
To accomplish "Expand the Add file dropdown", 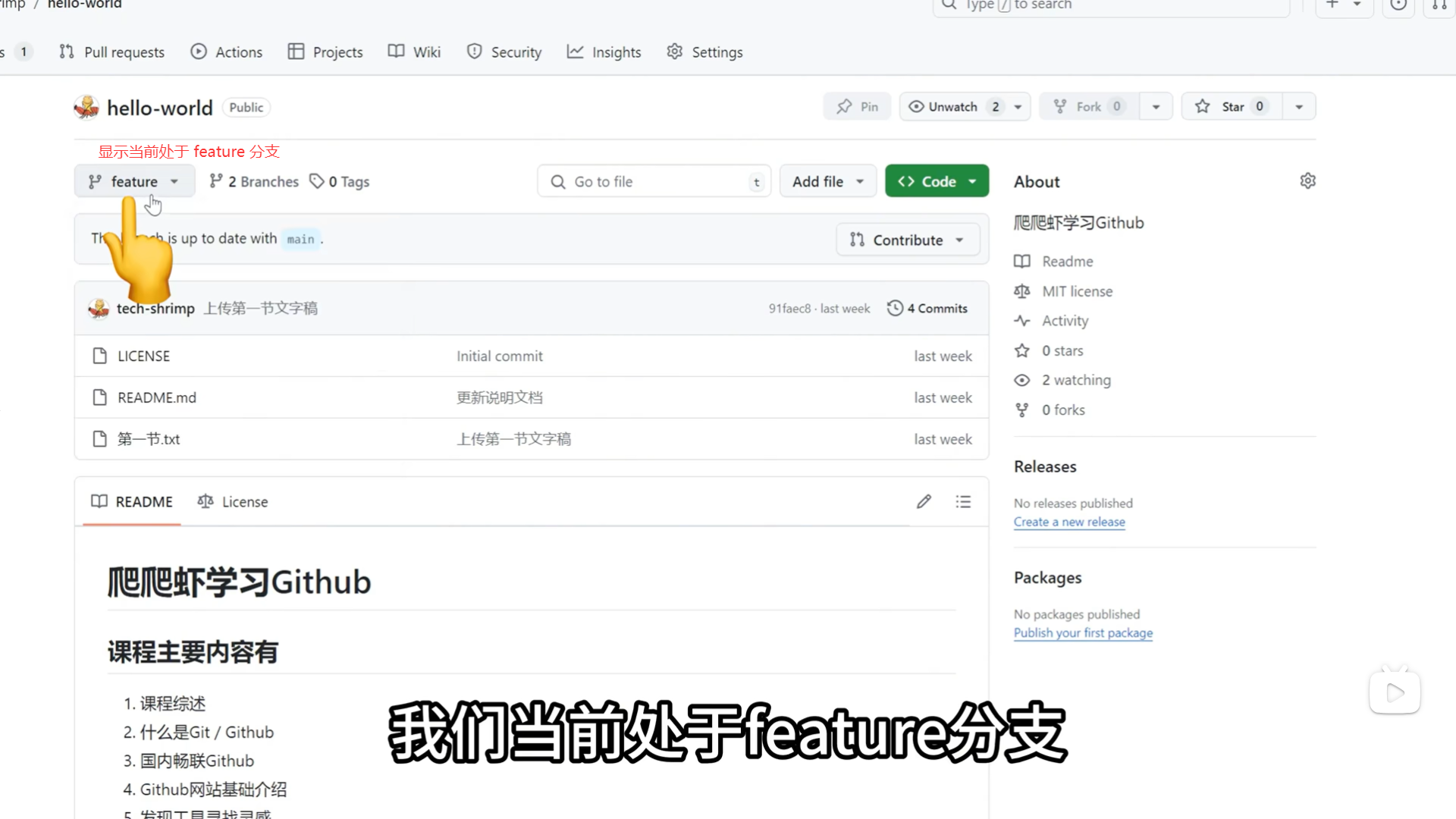I will (827, 181).
